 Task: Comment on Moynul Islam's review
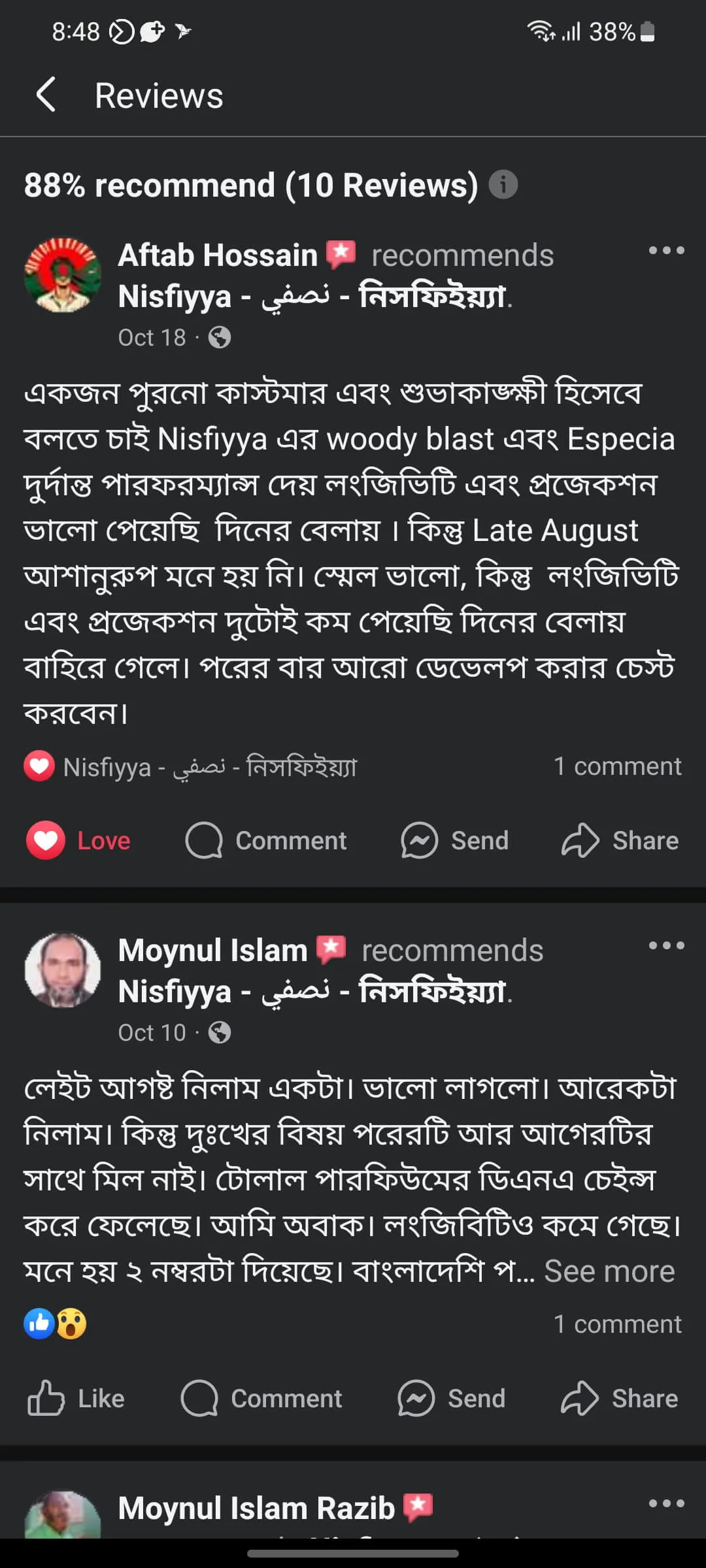tap(262, 1398)
